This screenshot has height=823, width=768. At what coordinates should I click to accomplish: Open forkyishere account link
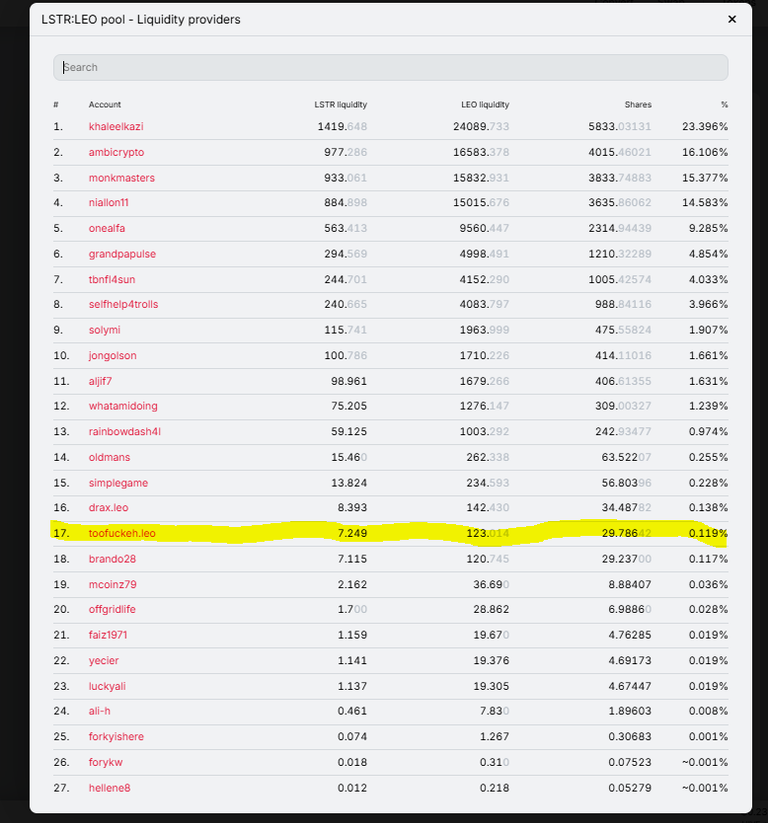tap(116, 736)
